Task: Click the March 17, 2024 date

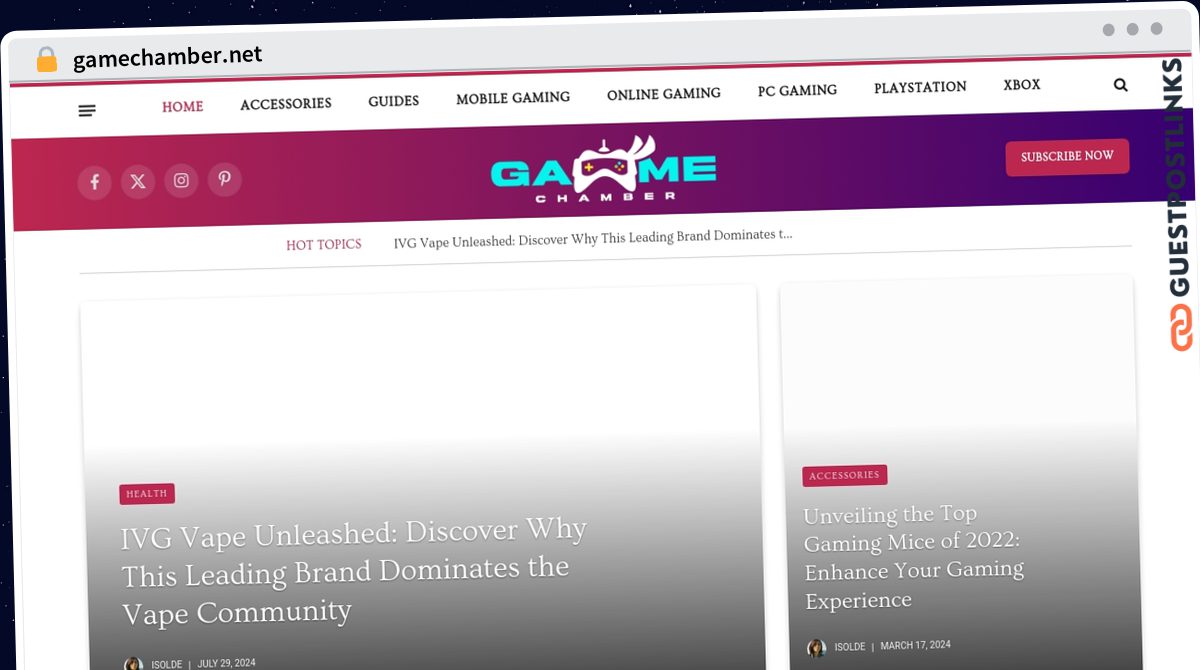Action: [915, 646]
